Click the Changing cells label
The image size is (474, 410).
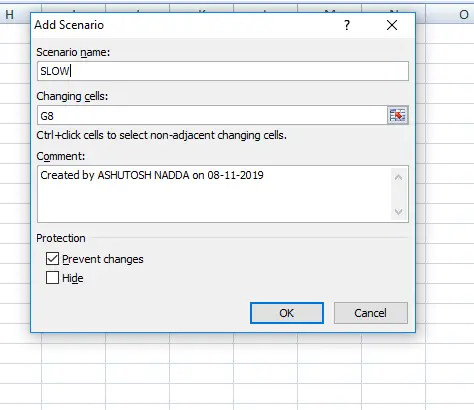tap(72, 96)
